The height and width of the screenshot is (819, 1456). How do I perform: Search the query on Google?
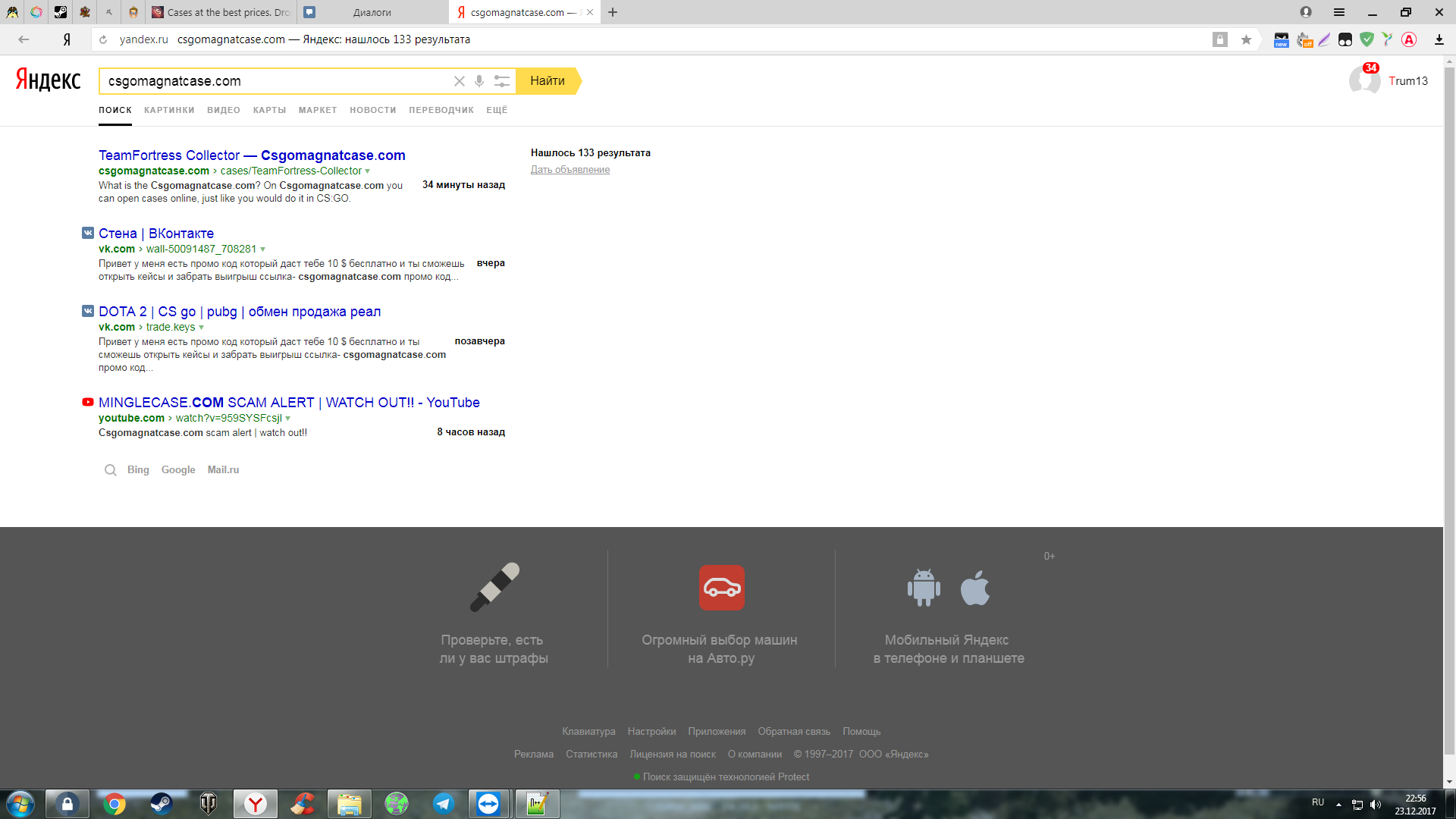pyautogui.click(x=178, y=470)
